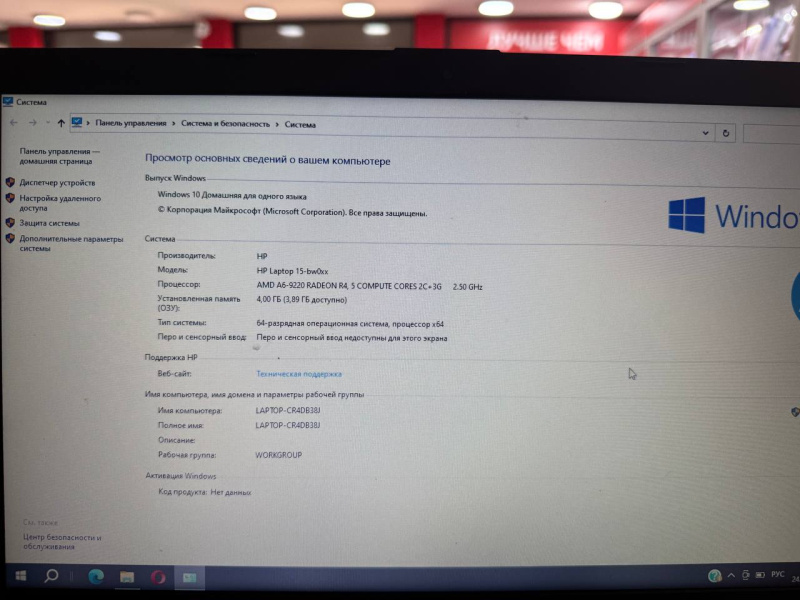800x600 pixels.
Task: Select processor speed '2.50 GHz'
Action: (x=467, y=287)
